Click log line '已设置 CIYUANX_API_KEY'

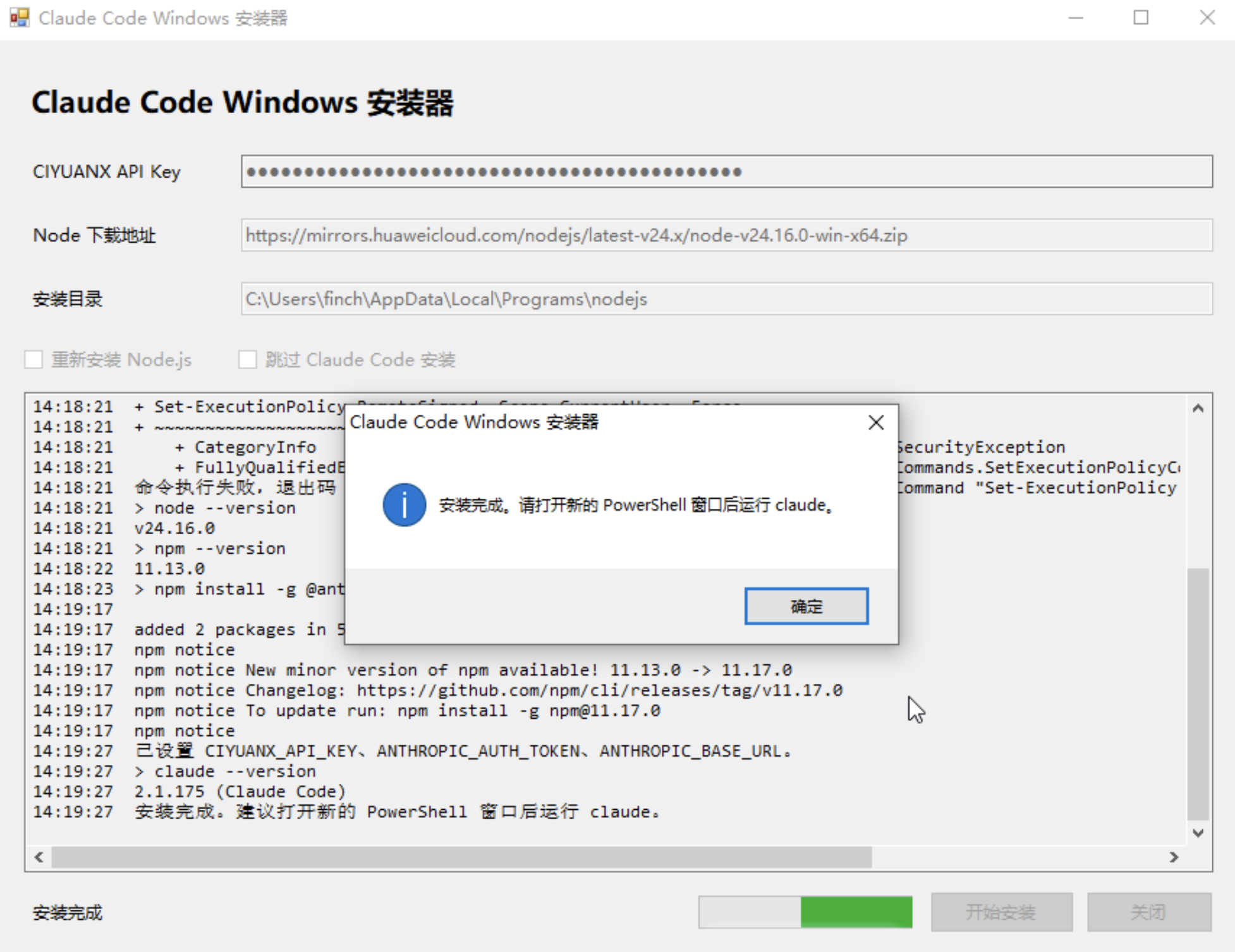coord(463,751)
